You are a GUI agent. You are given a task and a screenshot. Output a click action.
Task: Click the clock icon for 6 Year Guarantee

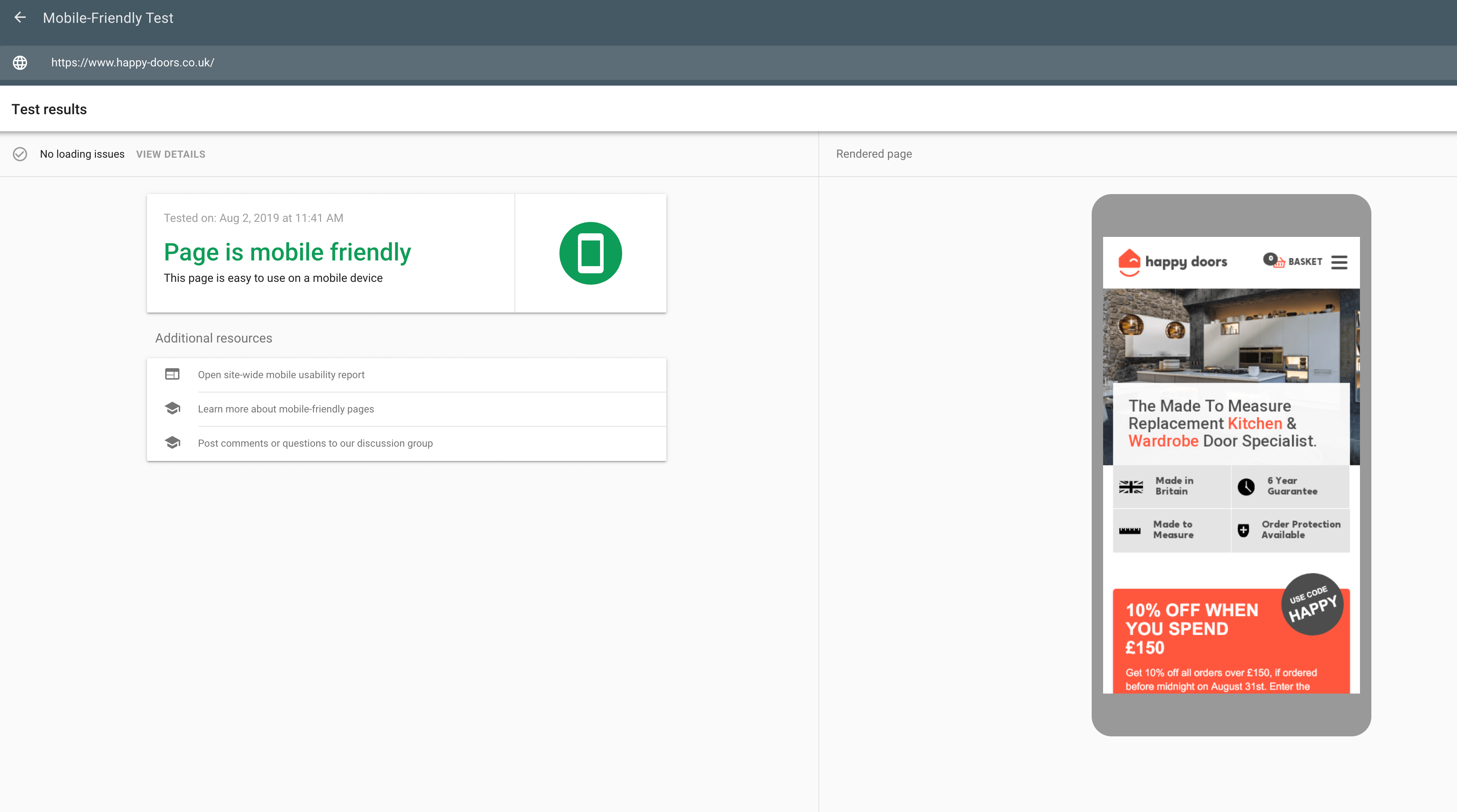[x=1246, y=487]
